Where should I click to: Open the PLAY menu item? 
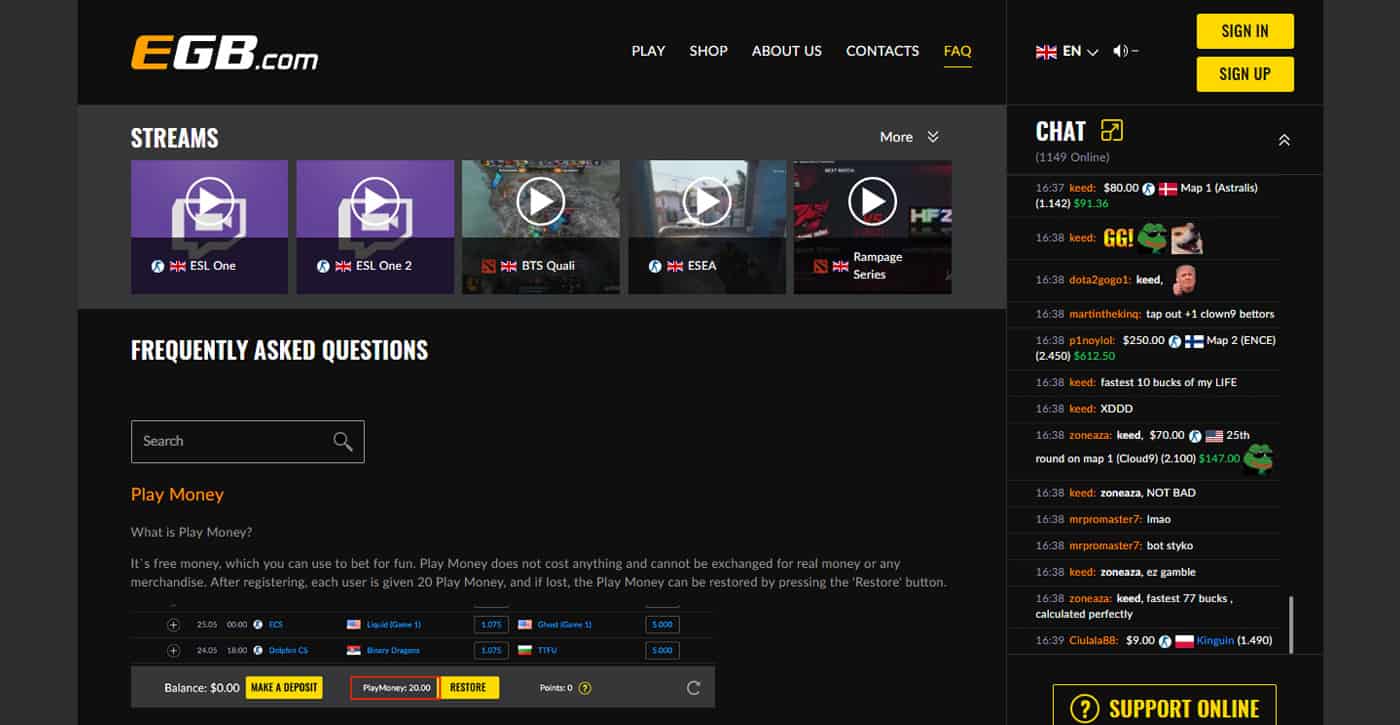tap(648, 51)
